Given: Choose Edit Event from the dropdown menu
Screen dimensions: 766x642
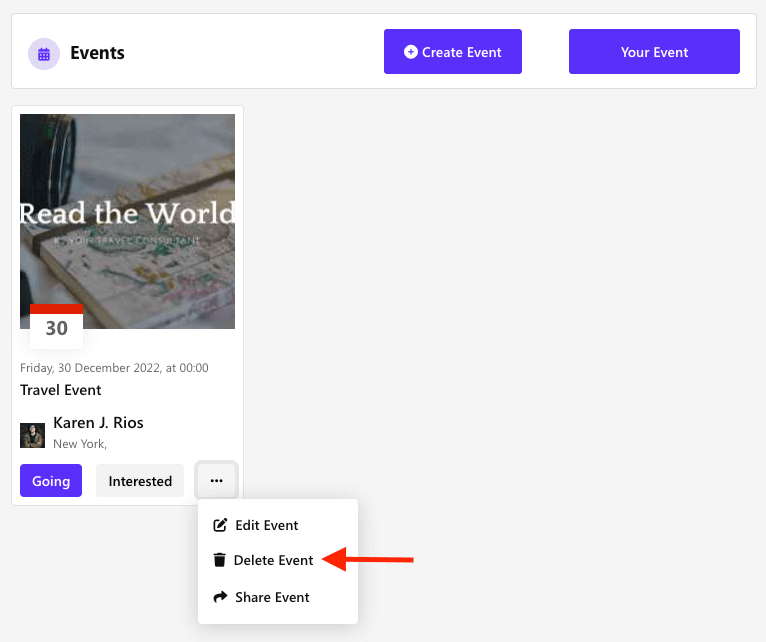Looking at the screenshot, I should tap(266, 525).
